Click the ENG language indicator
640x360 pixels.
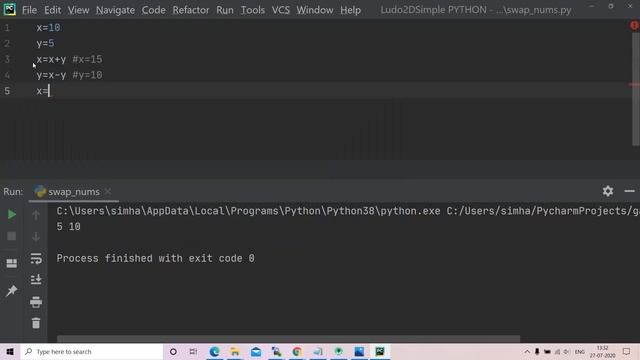(x=580, y=351)
